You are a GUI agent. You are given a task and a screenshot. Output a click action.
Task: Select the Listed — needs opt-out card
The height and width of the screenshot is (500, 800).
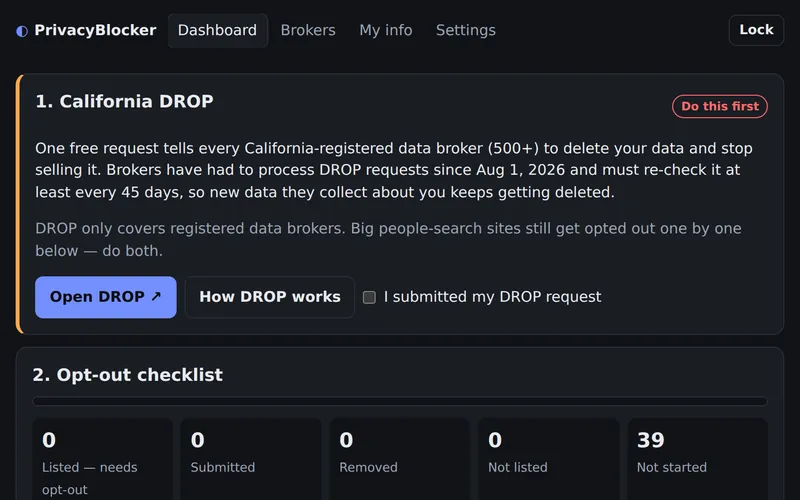click(103, 459)
